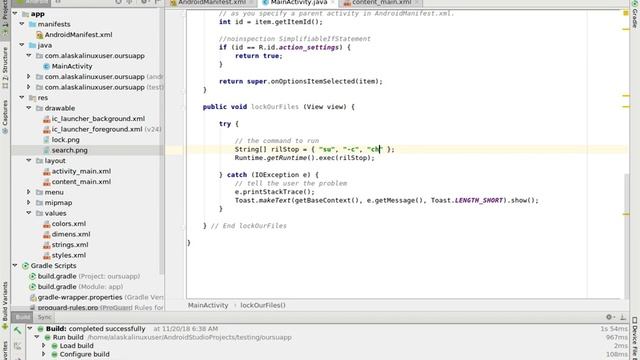
Task: Collapse the res folder
Action: click(x=22, y=98)
